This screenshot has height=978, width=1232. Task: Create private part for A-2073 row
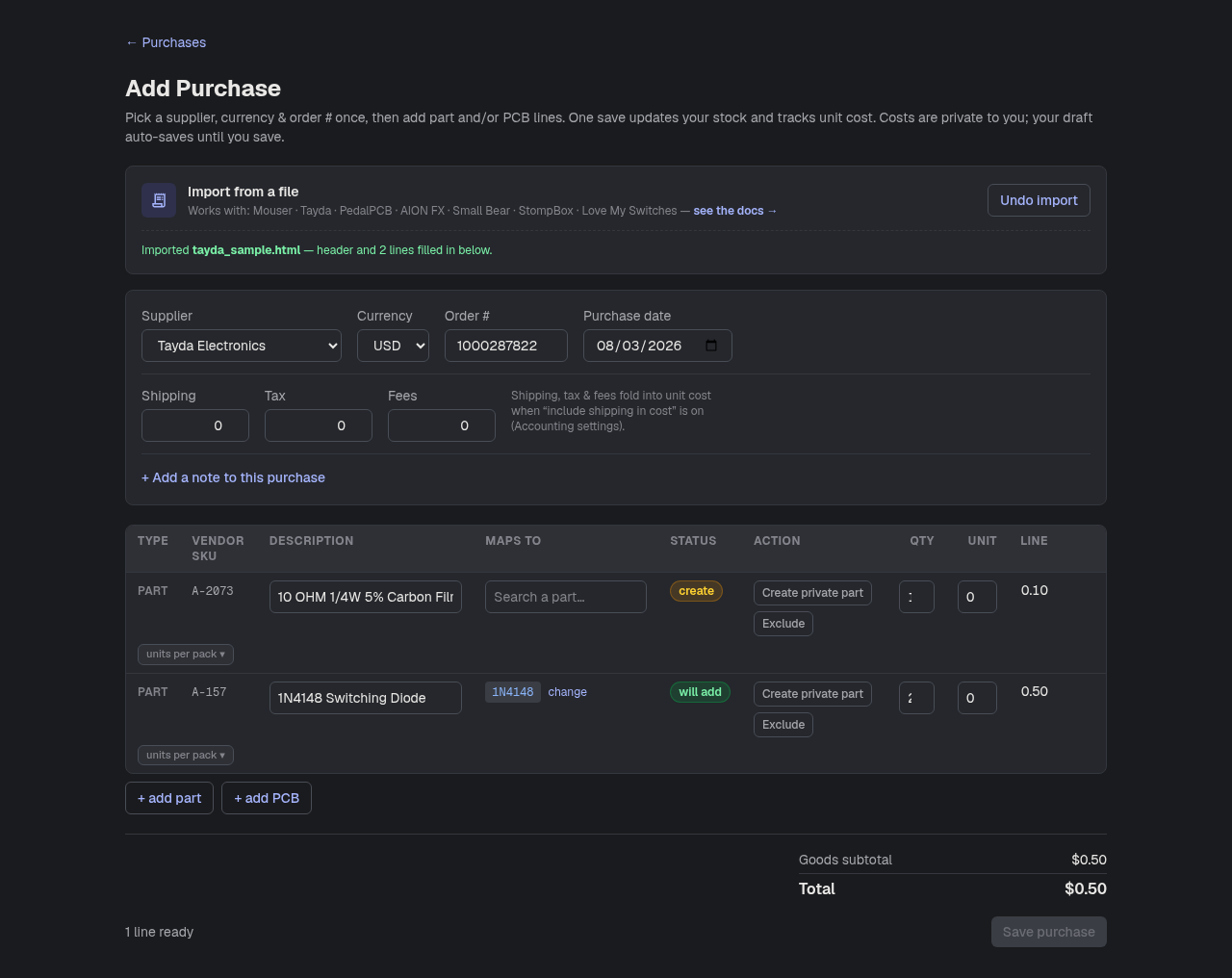(812, 593)
